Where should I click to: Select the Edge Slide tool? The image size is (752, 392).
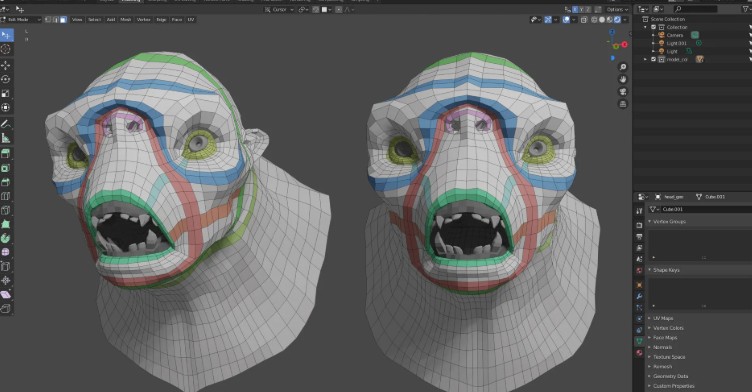(6, 267)
